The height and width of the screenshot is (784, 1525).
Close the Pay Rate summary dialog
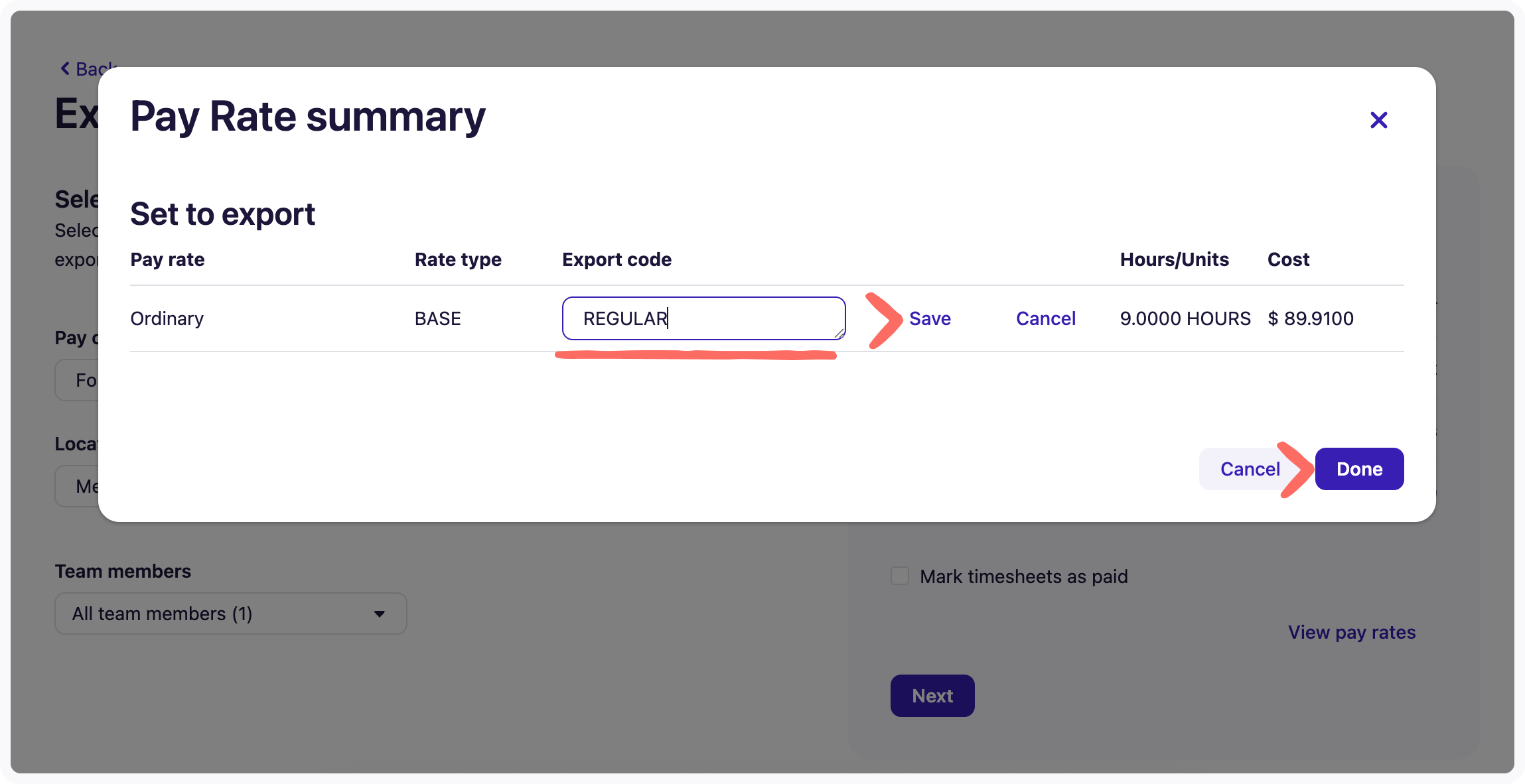(x=1378, y=120)
